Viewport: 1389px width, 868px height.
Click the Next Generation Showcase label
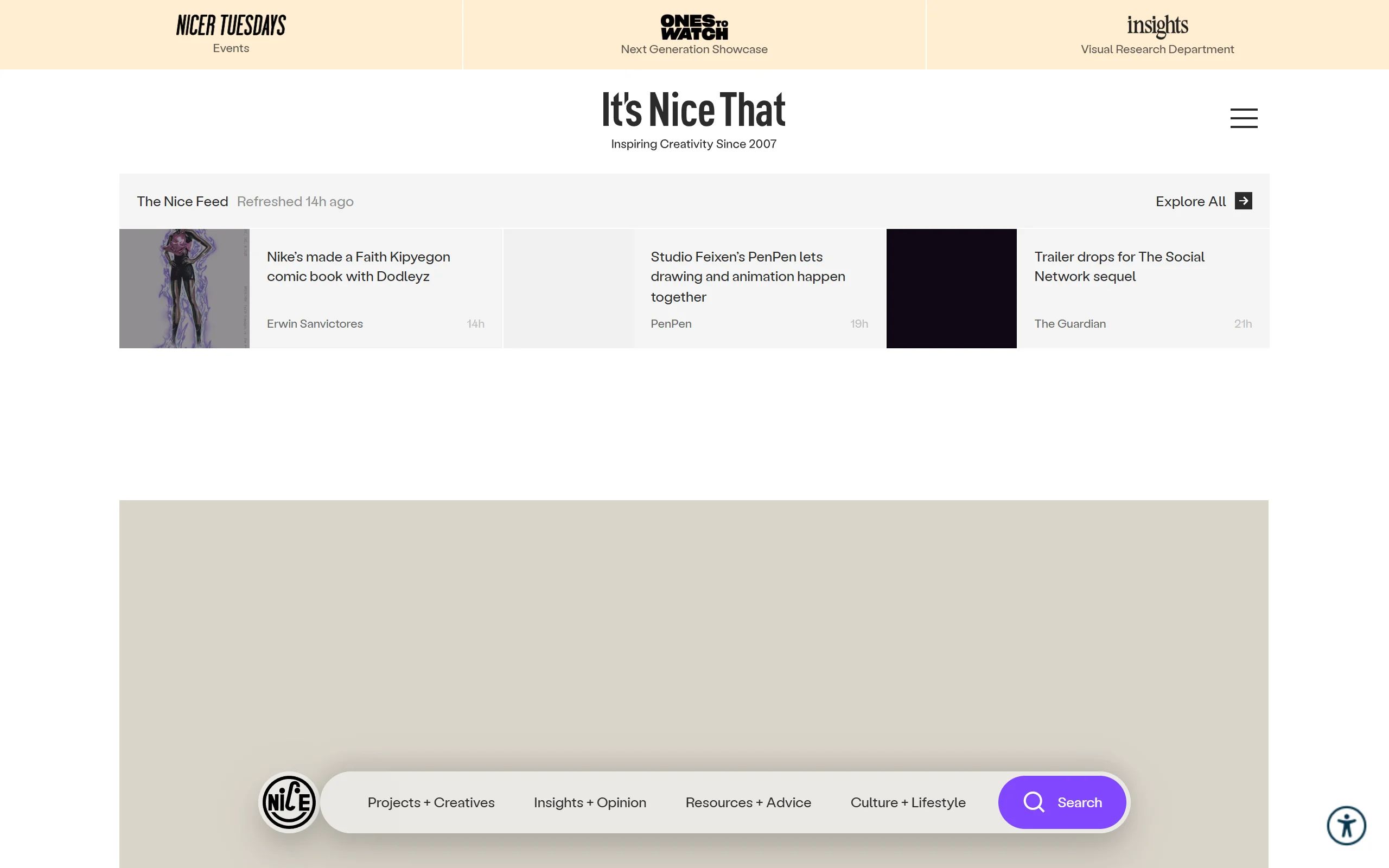pyautogui.click(x=694, y=49)
